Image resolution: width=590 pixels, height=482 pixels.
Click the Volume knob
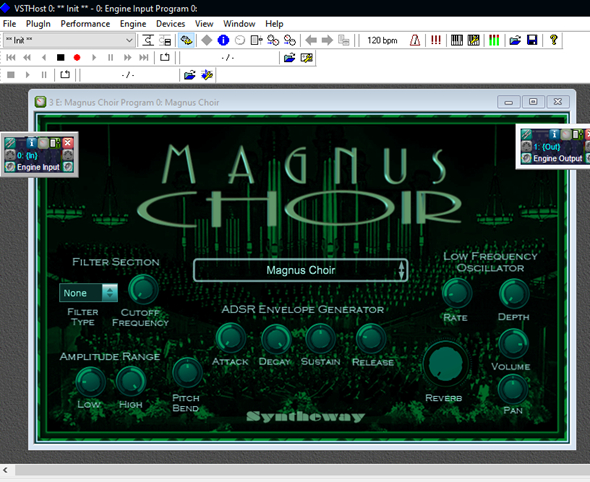coord(513,344)
